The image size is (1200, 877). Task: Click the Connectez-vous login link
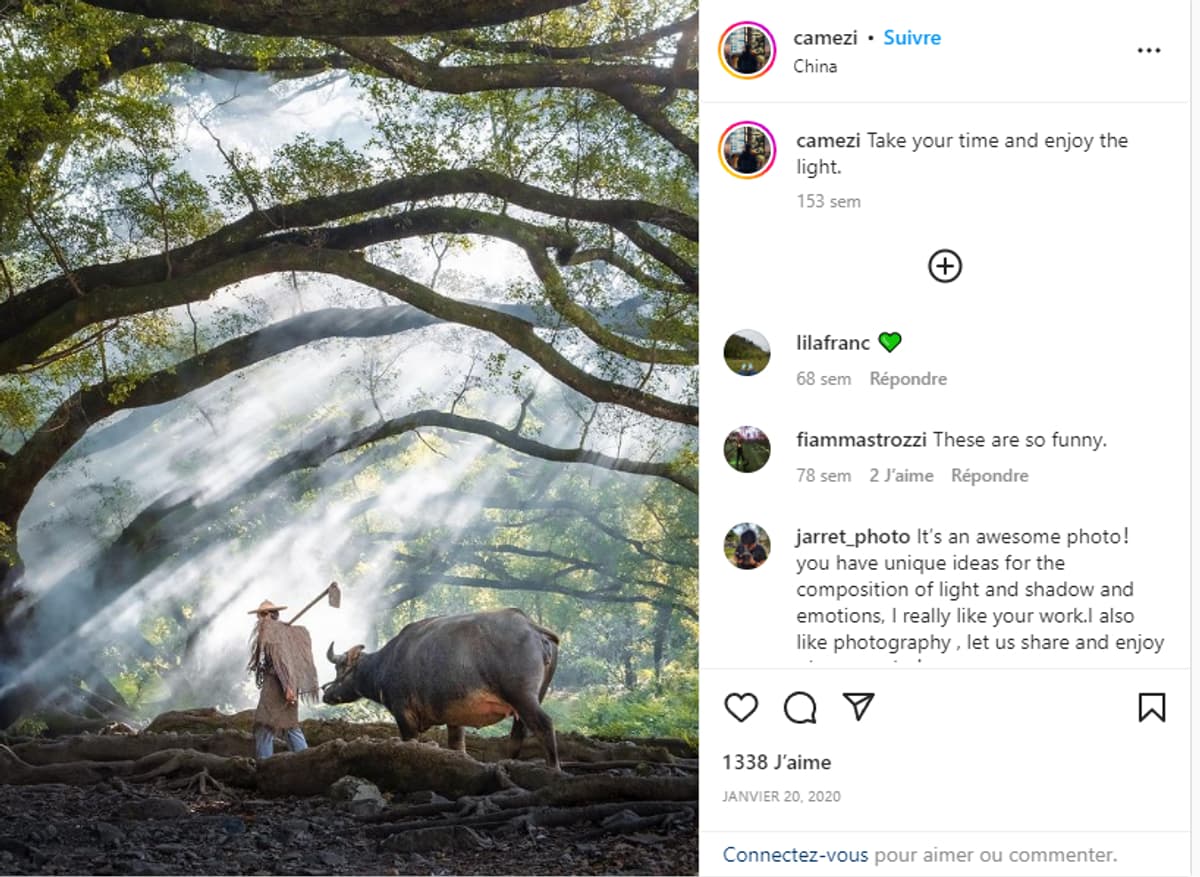pyautogui.click(x=795, y=855)
